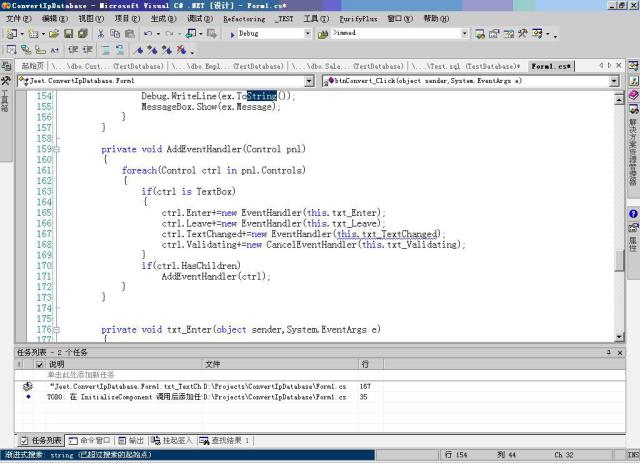Click the Decrease Indent icon
The image size is (640, 463).
click(x=73, y=50)
